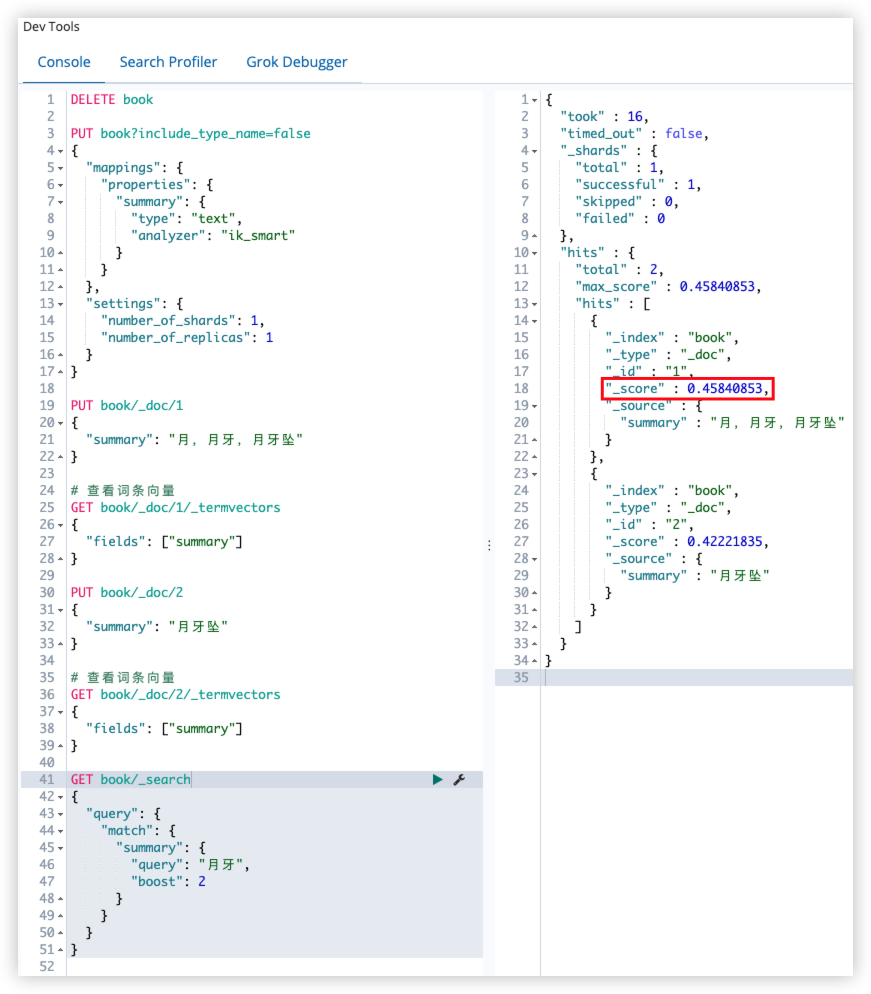Viewport: 871px width, 994px height.
Task: Click the "PUT book/_doc/1" request line
Action: click(127, 406)
